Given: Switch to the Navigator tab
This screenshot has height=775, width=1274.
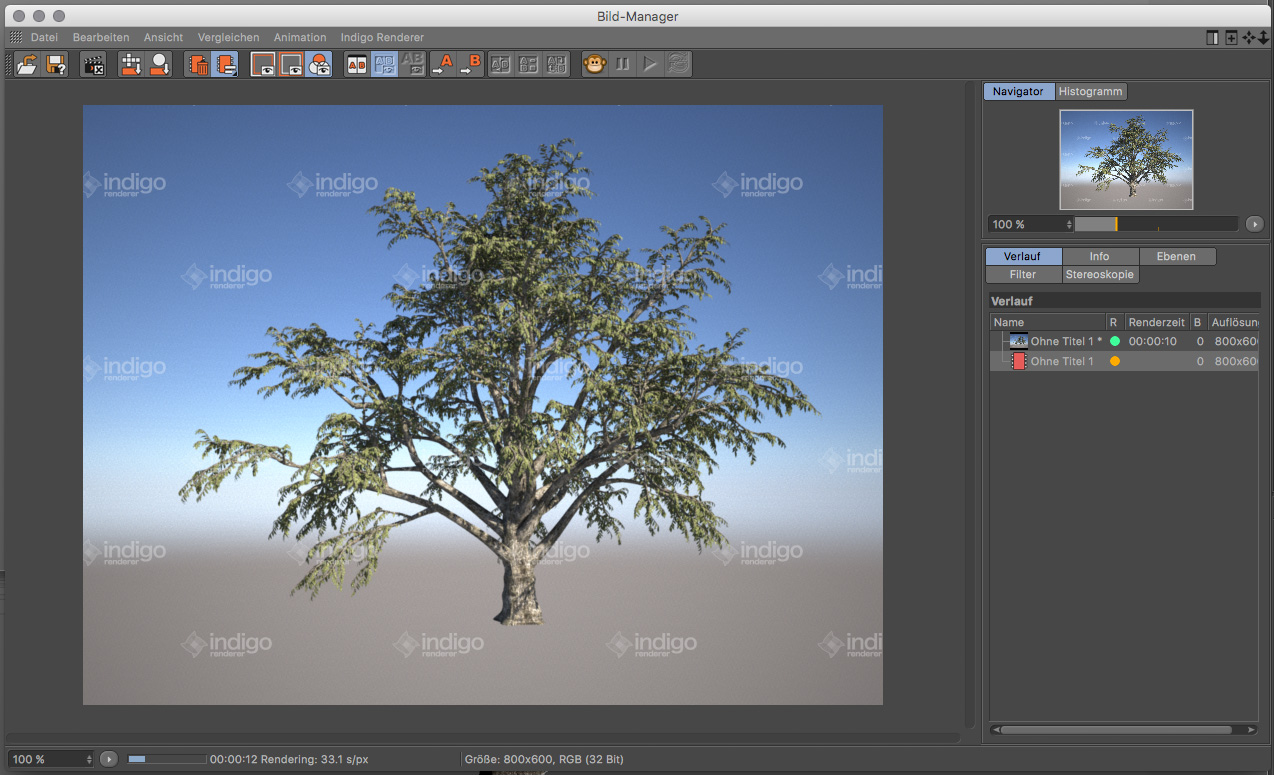Looking at the screenshot, I should [1018, 91].
